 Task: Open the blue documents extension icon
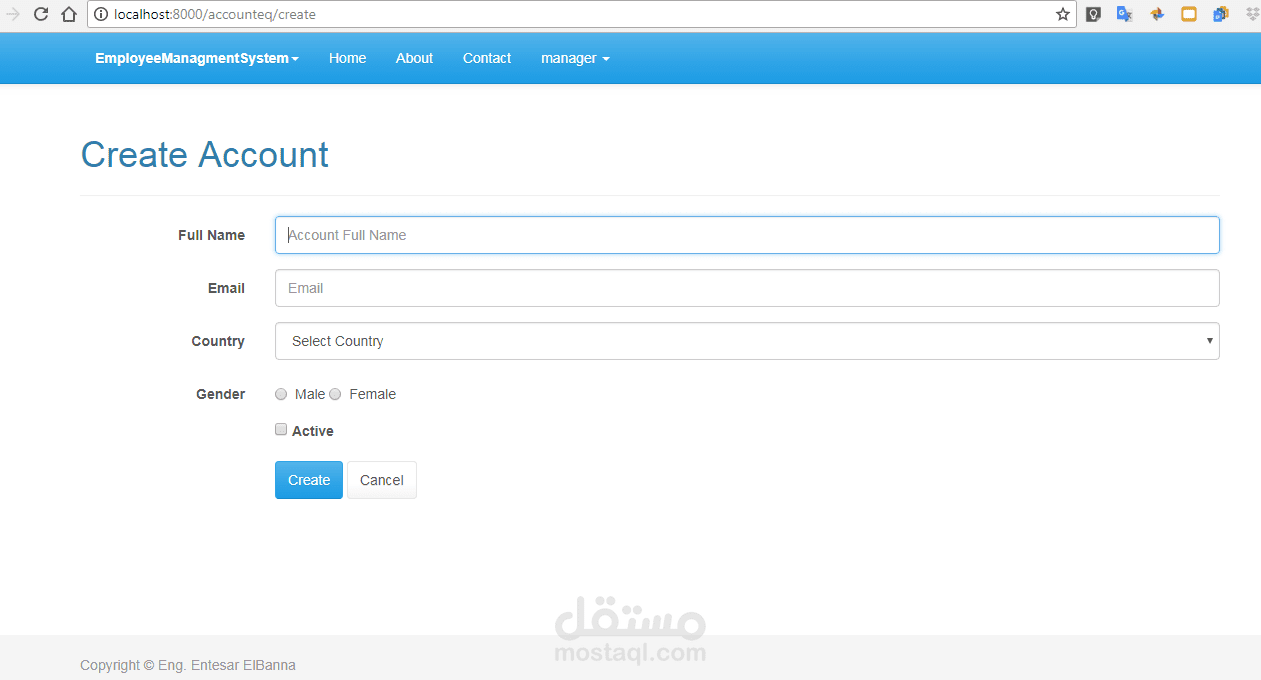(1221, 14)
